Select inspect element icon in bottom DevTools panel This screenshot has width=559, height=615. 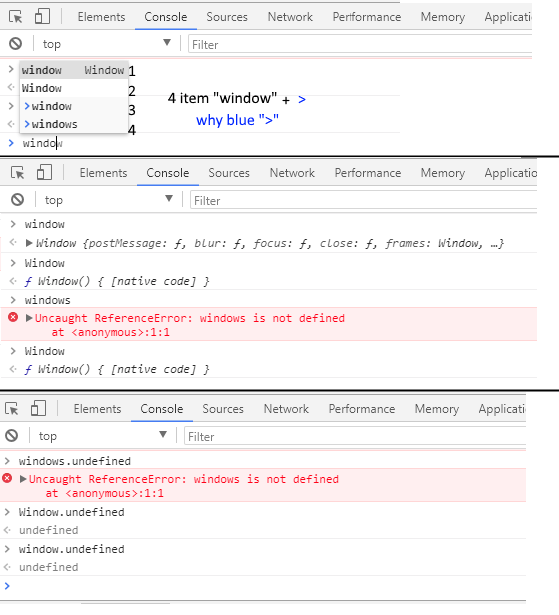12,409
